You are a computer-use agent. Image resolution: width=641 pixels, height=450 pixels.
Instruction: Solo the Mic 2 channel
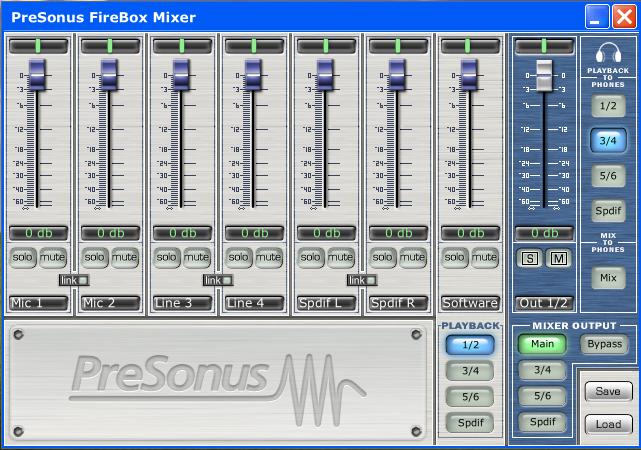[x=94, y=257]
